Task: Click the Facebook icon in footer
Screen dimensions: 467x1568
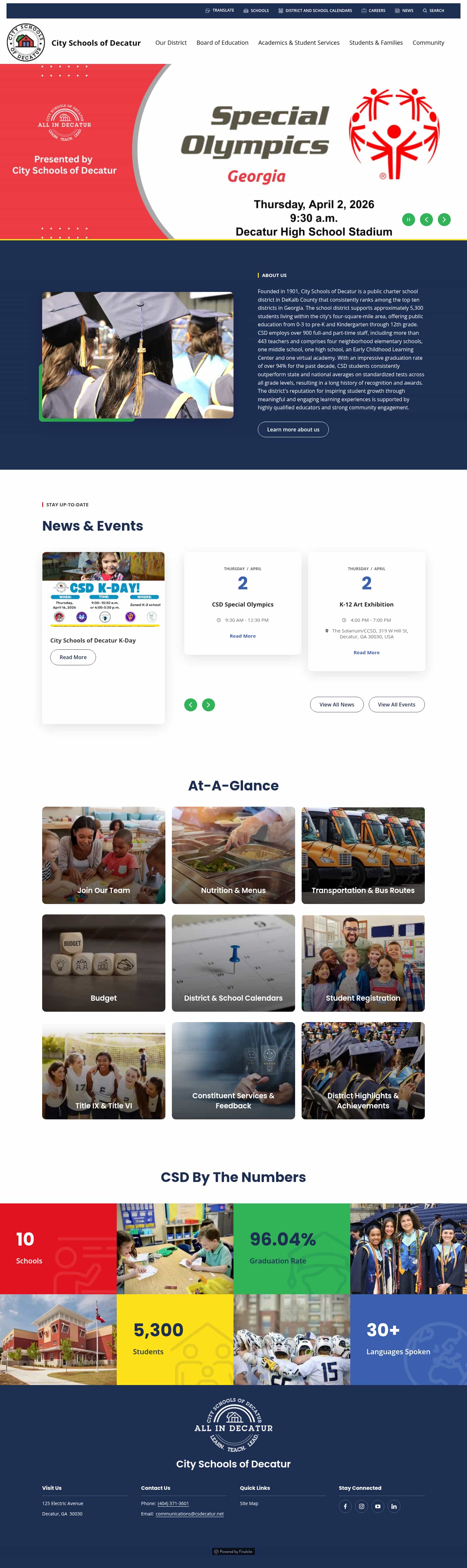Action: [x=345, y=1506]
